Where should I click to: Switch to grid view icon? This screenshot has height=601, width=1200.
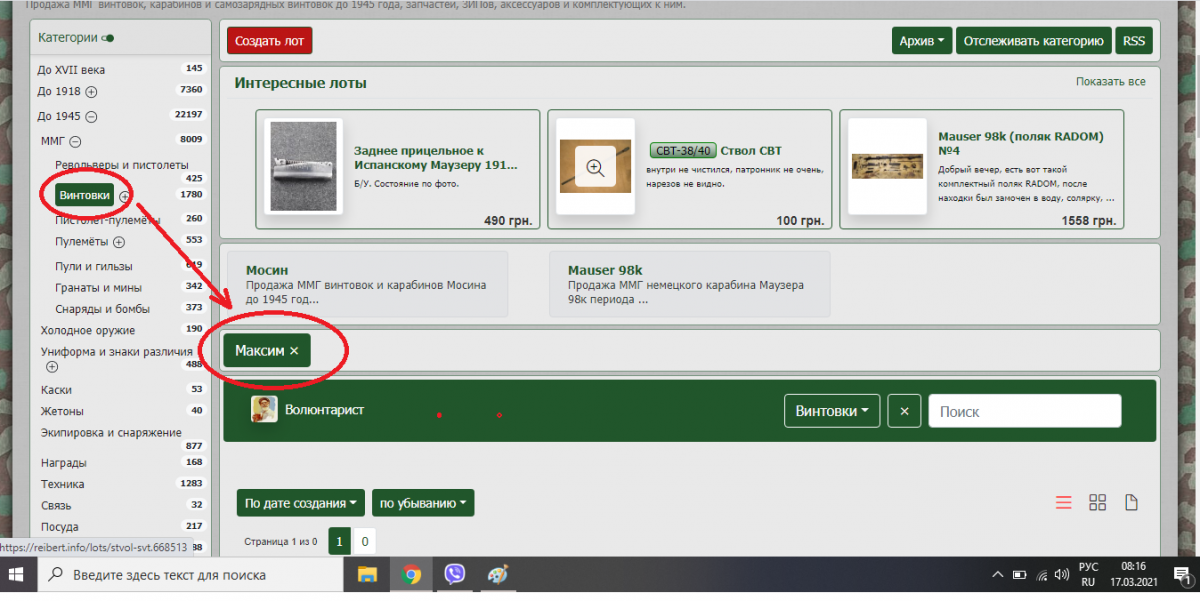tap(1097, 502)
